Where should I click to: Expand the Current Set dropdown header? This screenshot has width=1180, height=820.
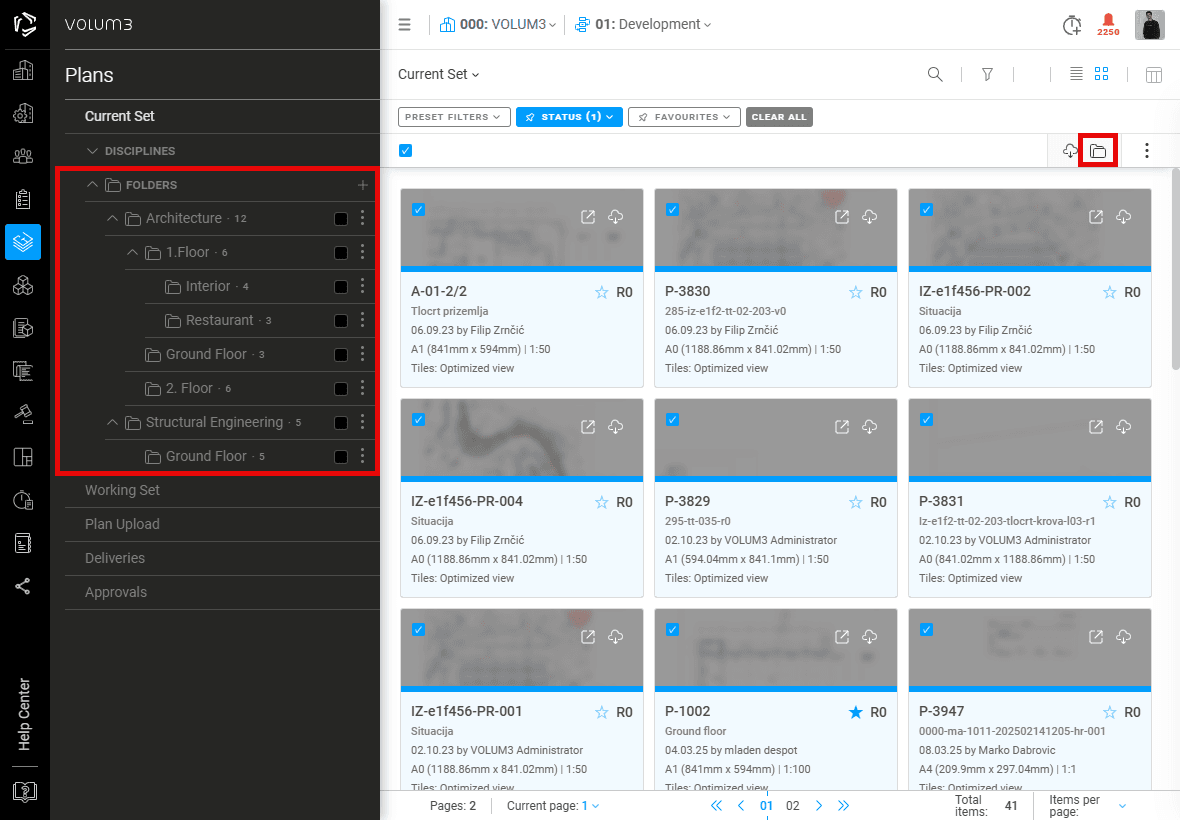pyautogui.click(x=438, y=74)
